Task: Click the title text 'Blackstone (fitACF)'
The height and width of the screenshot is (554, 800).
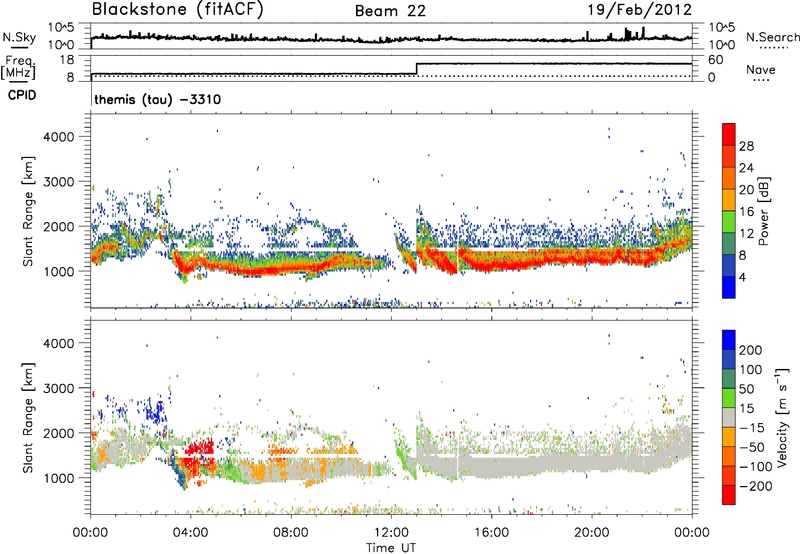Action: pos(178,10)
